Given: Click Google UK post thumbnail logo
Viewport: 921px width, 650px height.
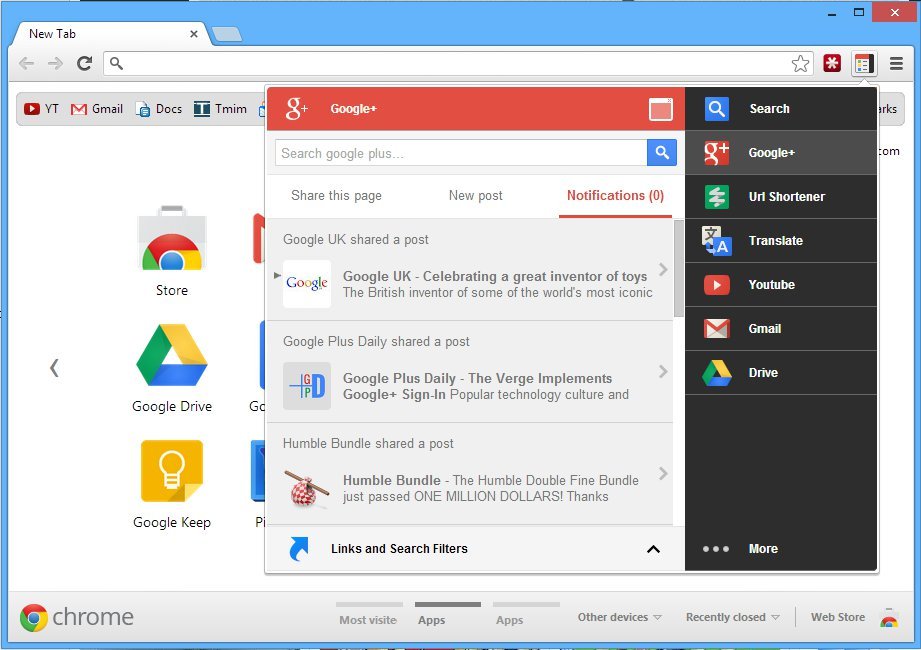Looking at the screenshot, I should (307, 284).
